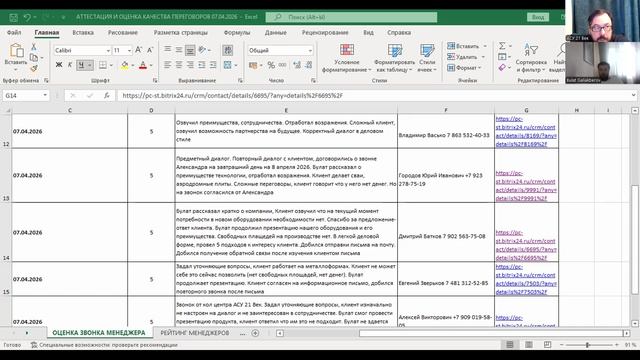
Task: Click the Paste (Вставить) clipboard icon
Action: pos(16,51)
